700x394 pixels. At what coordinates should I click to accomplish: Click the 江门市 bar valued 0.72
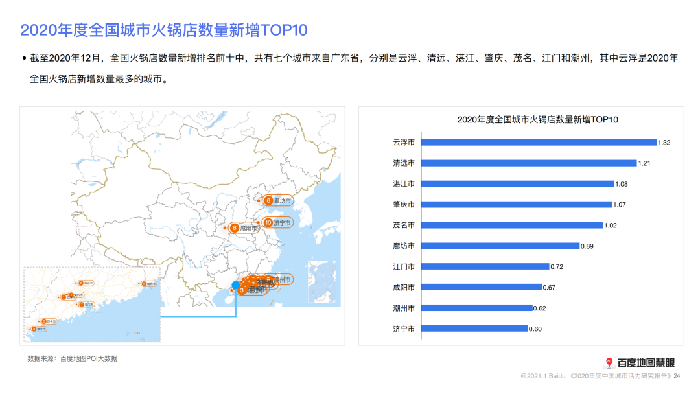coord(485,266)
